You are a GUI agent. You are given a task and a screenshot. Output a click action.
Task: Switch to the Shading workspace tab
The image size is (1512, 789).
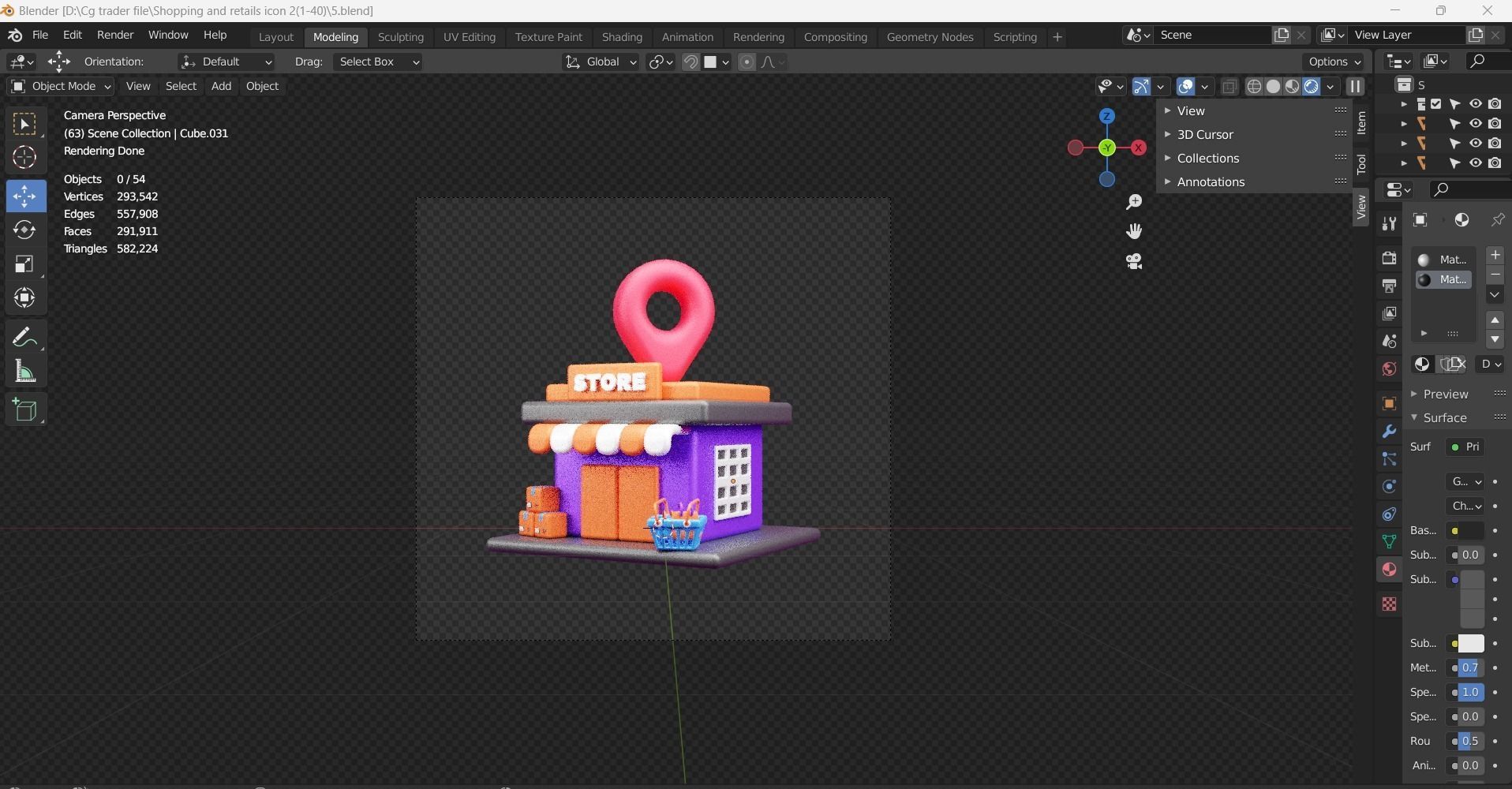point(622,37)
